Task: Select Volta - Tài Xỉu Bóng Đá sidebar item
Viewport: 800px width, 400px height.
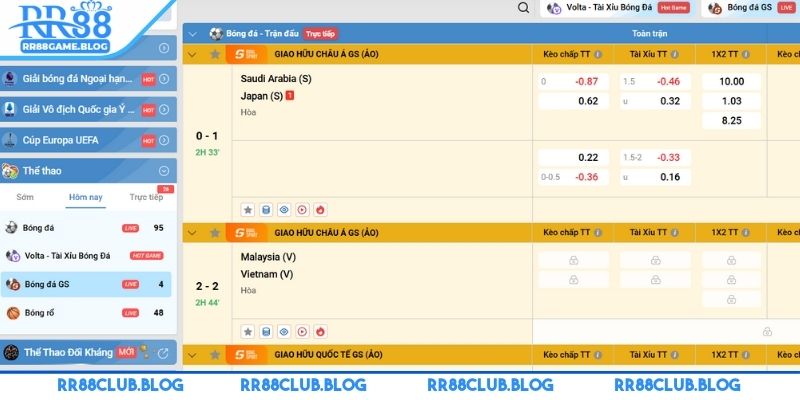Action: pos(86,256)
